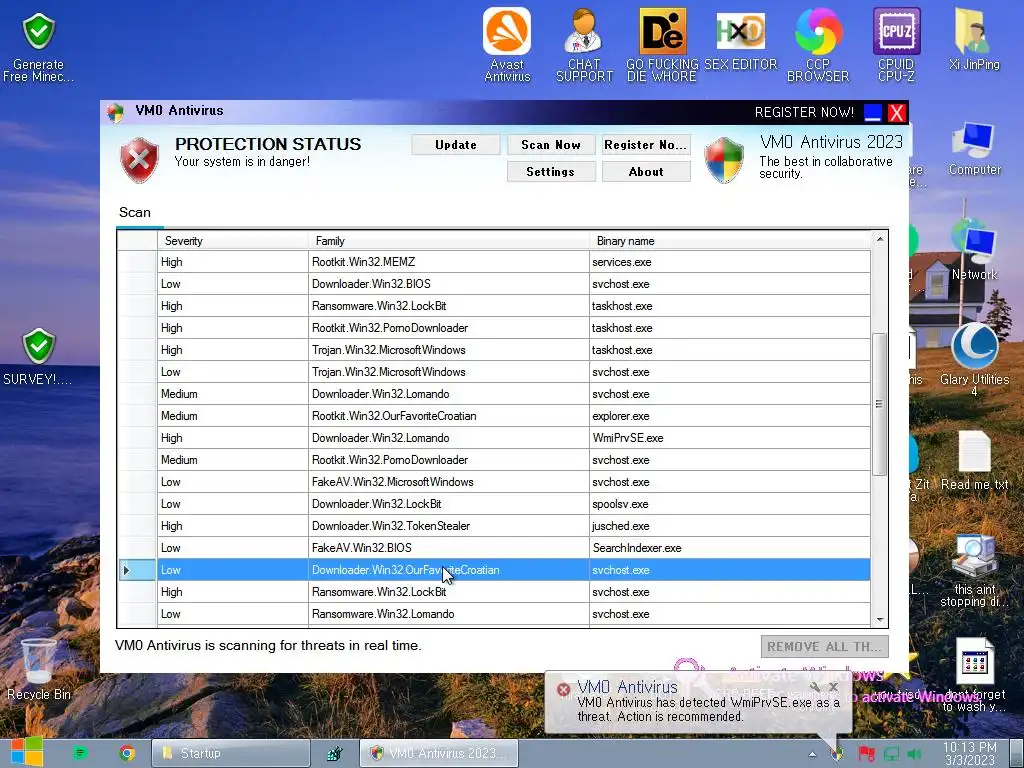Click the red Action Center flag tray icon
Screen dimensions: 1024x768
866,754
